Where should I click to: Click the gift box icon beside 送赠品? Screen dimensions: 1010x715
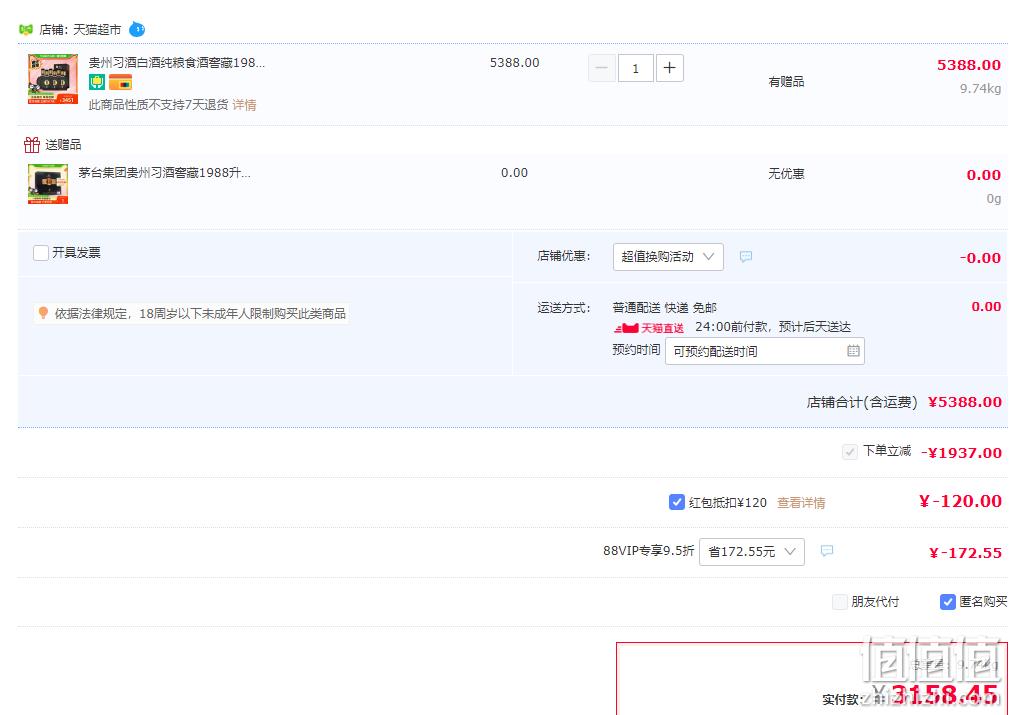tap(32, 144)
